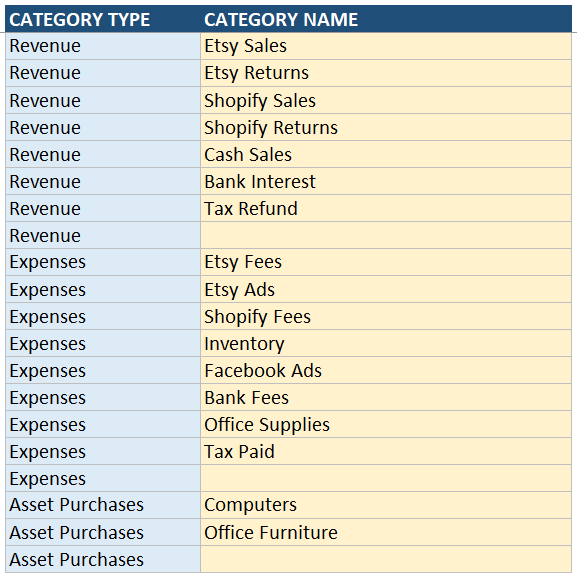Viewport: 577px width, 582px height.
Task: Click the Asset Purchases cell with no category name
Action: 103,559
